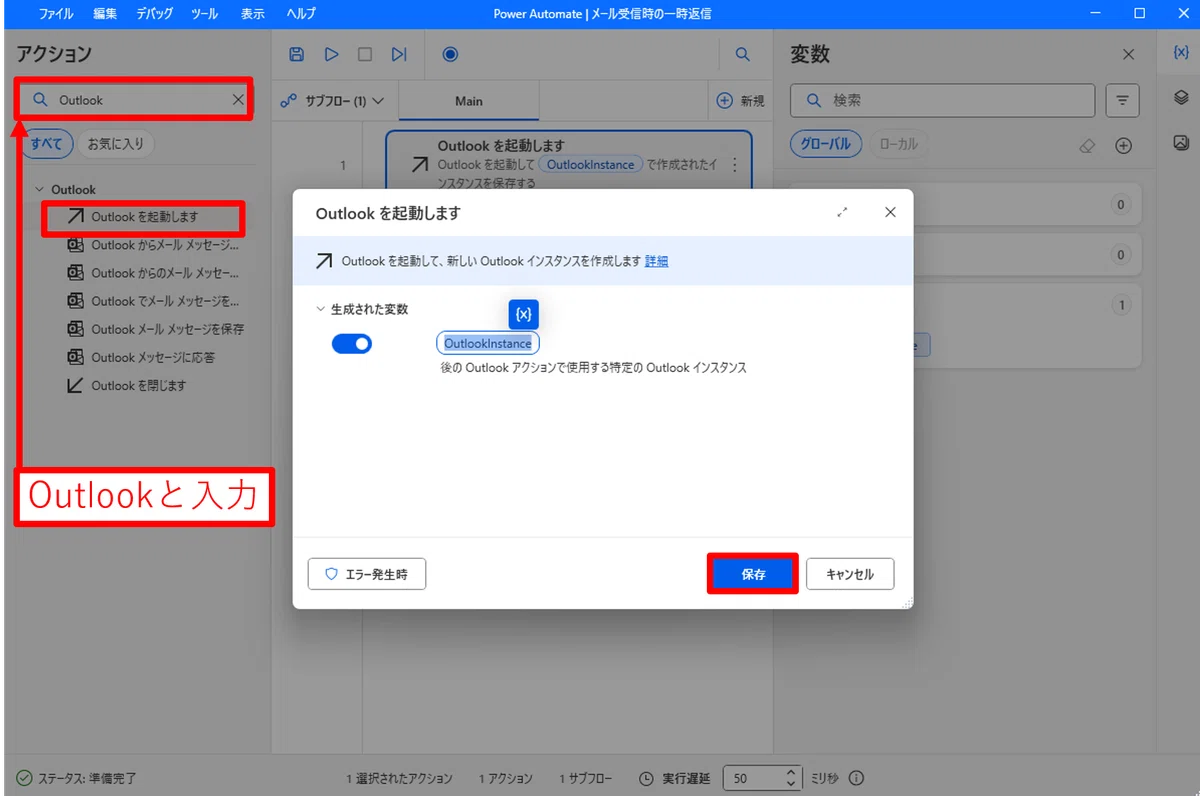
Task: Click ステータス: 準備完了 in status bar
Action: 77,778
